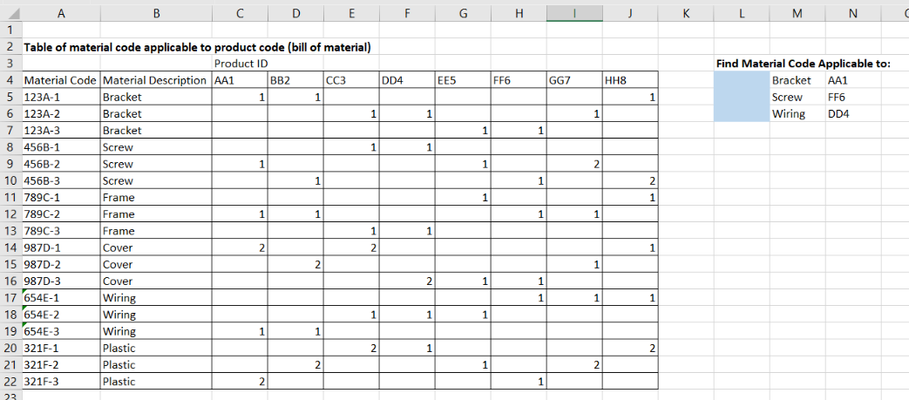Click material code 123A-1
This screenshot has width=909, height=400.
[61, 97]
